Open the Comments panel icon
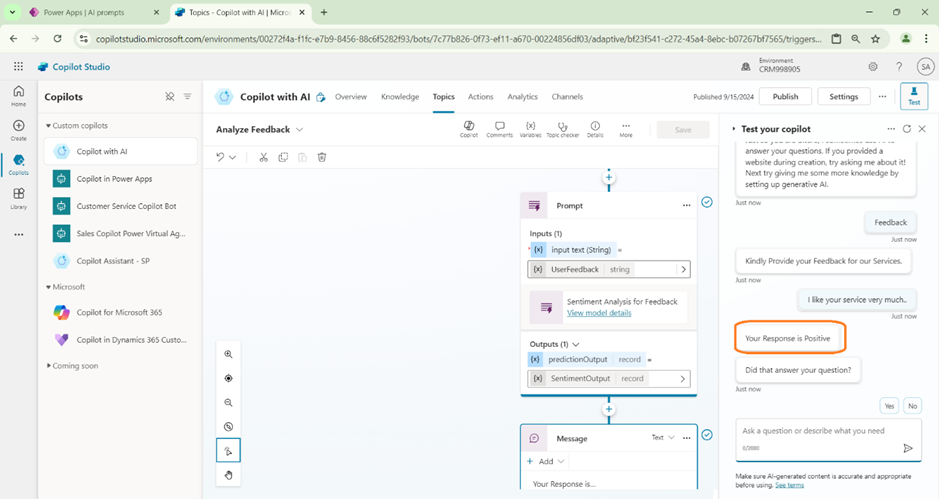 tap(499, 129)
